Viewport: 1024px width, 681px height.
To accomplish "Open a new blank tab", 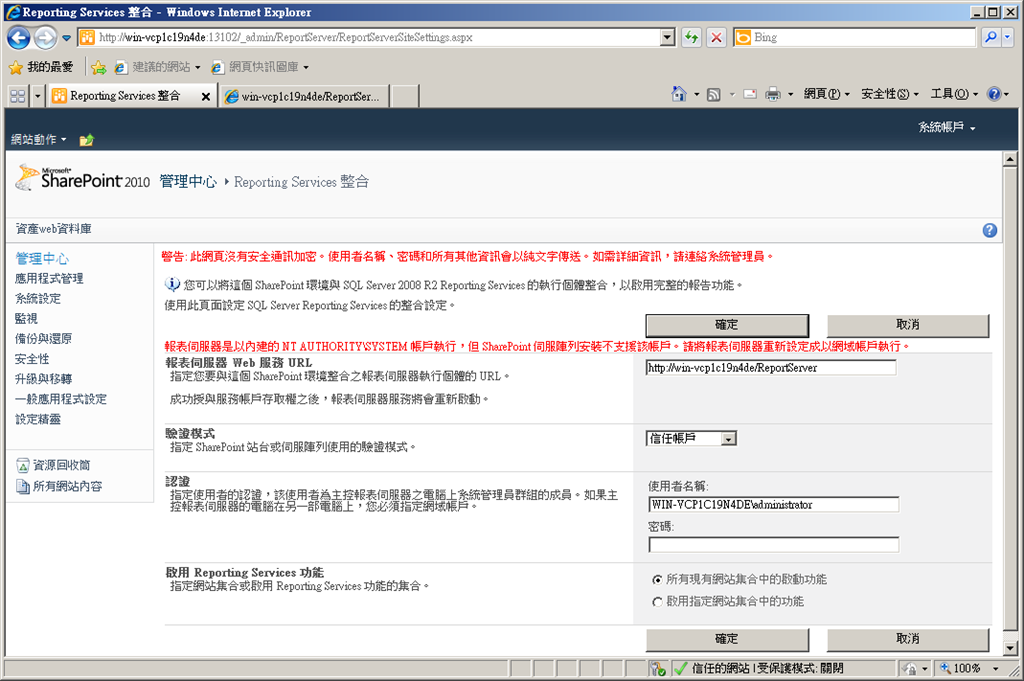I will coord(405,97).
